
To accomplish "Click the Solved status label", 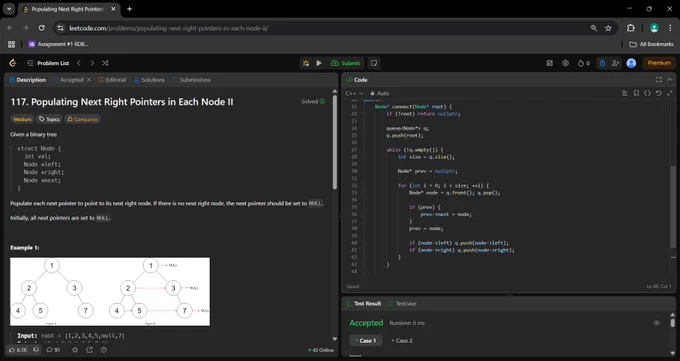I will pos(313,102).
